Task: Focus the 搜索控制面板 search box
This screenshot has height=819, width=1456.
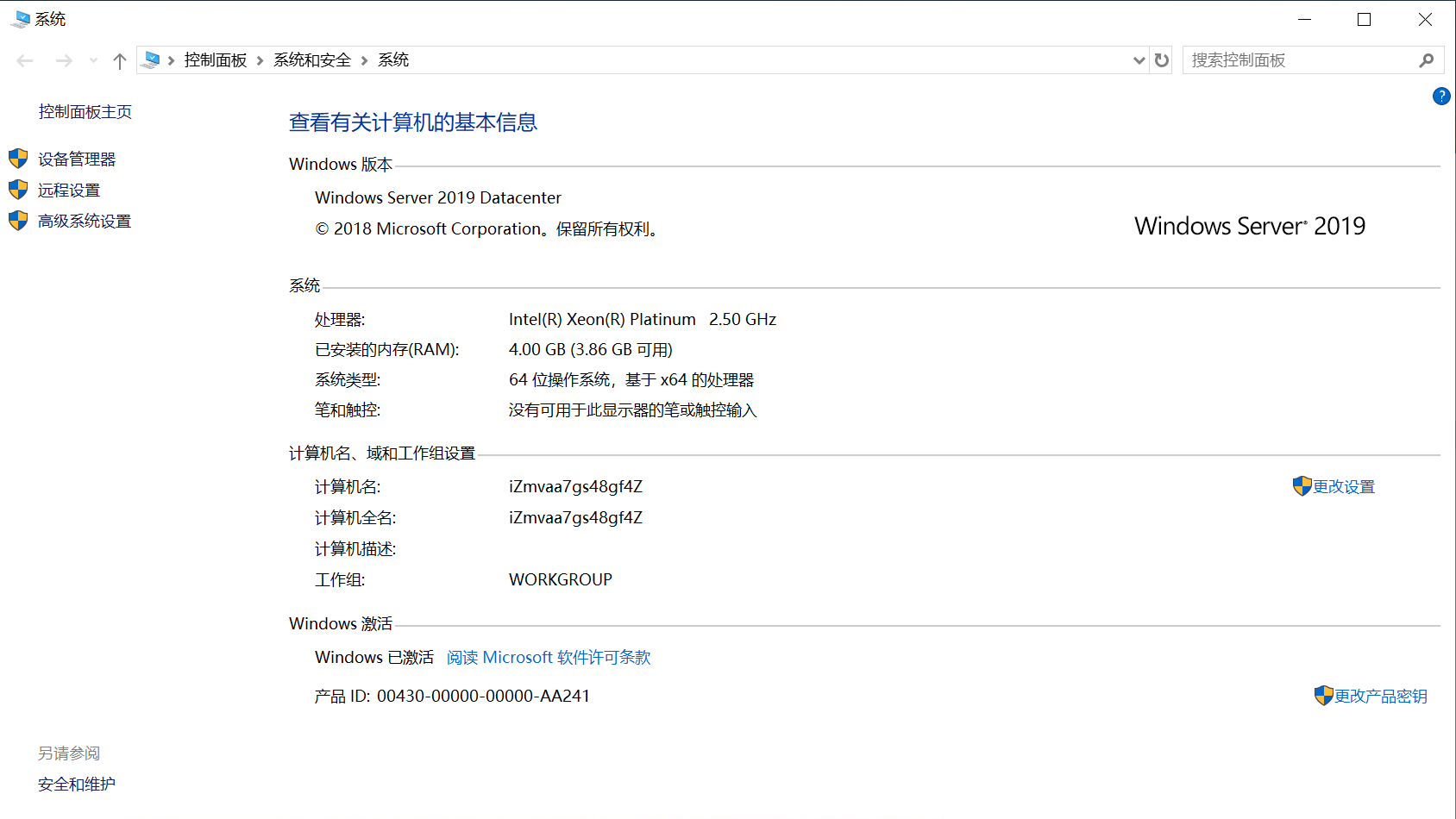Action: 1300,60
